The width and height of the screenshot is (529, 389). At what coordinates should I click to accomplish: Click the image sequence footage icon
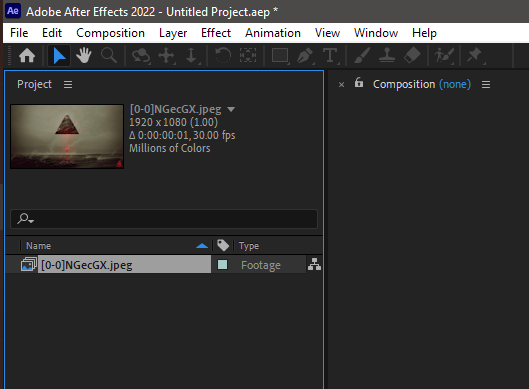click(29, 265)
